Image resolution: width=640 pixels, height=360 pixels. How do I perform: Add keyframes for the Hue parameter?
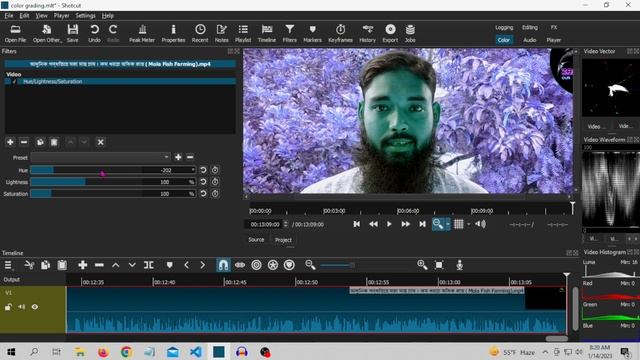click(215, 170)
